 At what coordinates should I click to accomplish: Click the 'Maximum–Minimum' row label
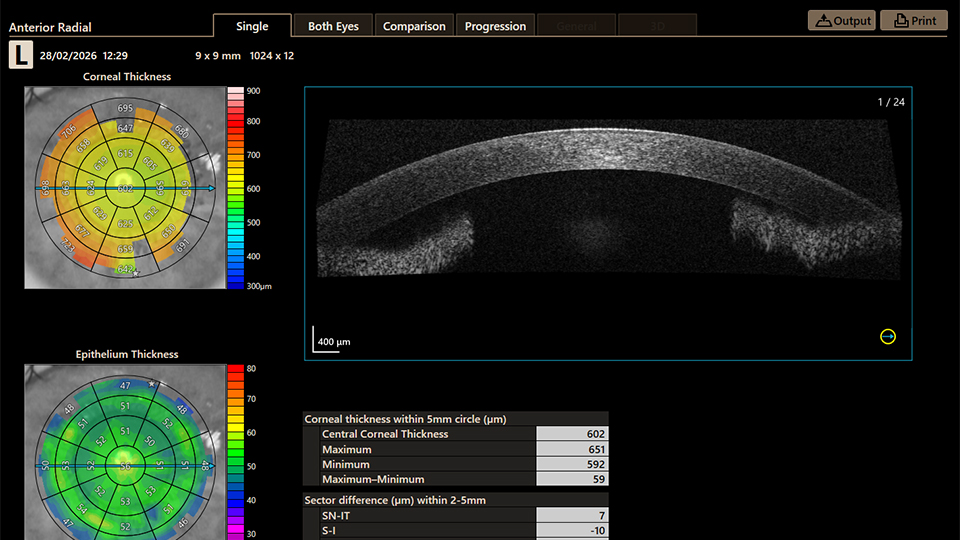coord(373,479)
